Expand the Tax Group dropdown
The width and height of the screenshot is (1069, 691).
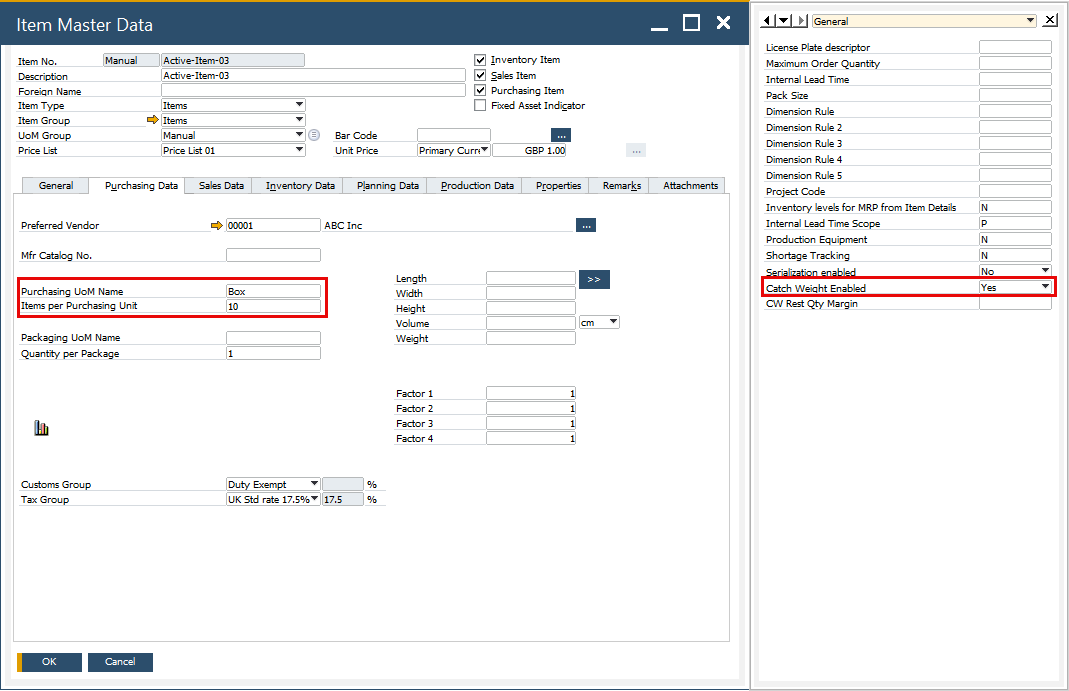tap(313, 499)
